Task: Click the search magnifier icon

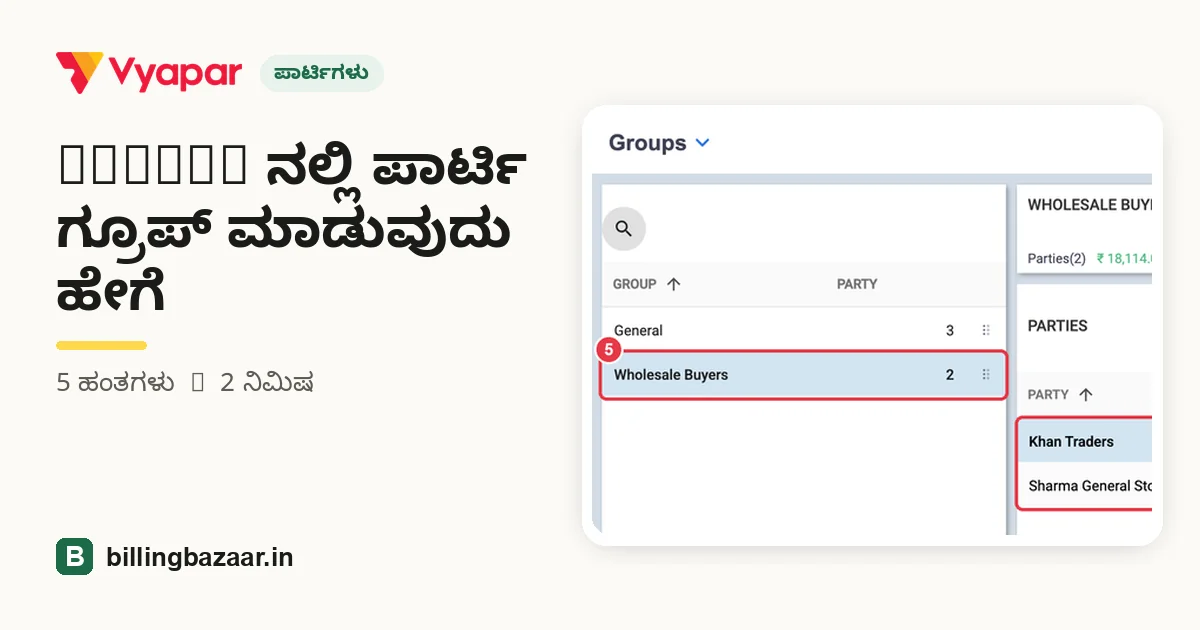Action: click(624, 229)
